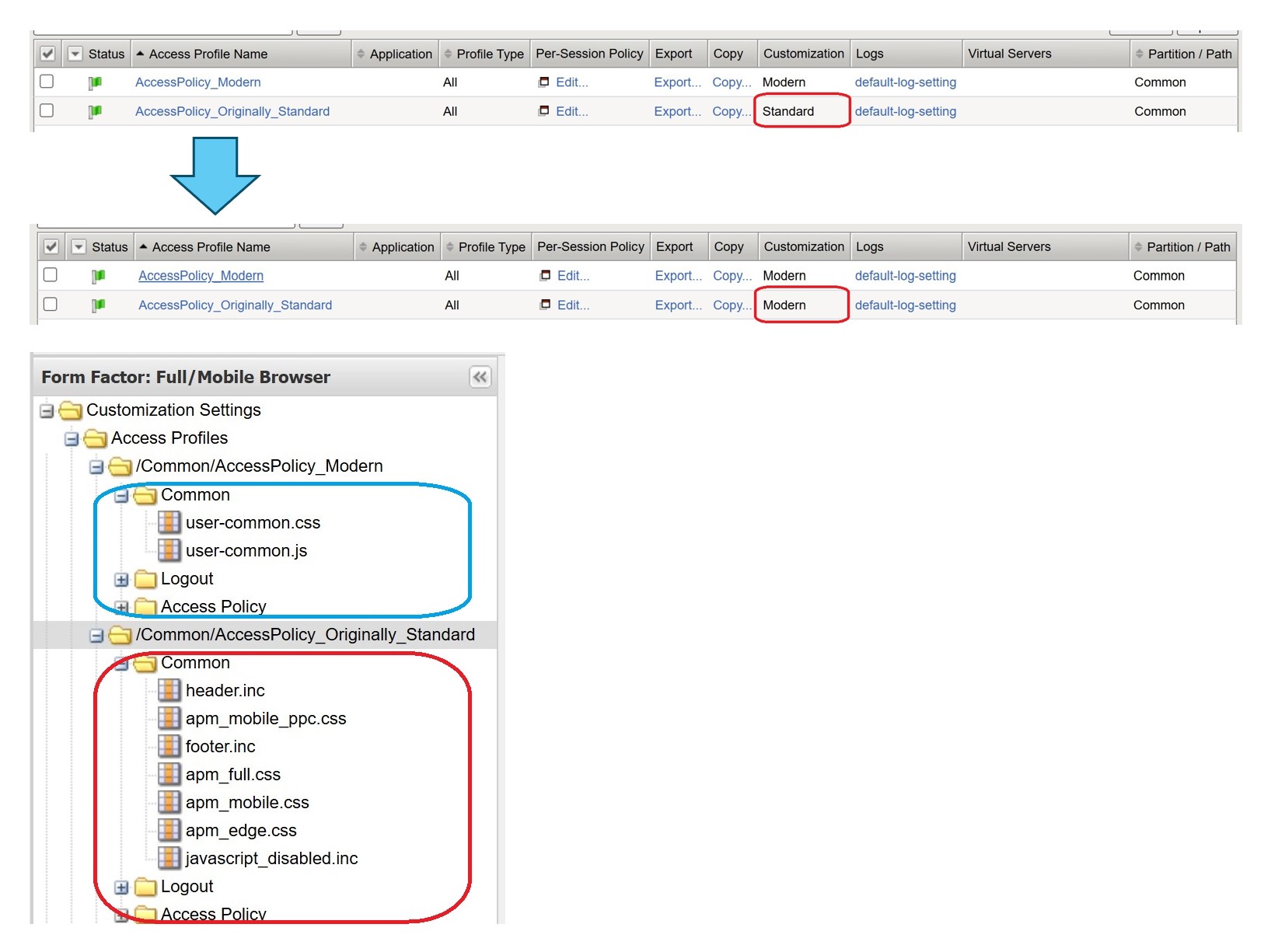The height and width of the screenshot is (952, 1271).
Task: Open the apm_full.css customization file
Action: point(233,774)
